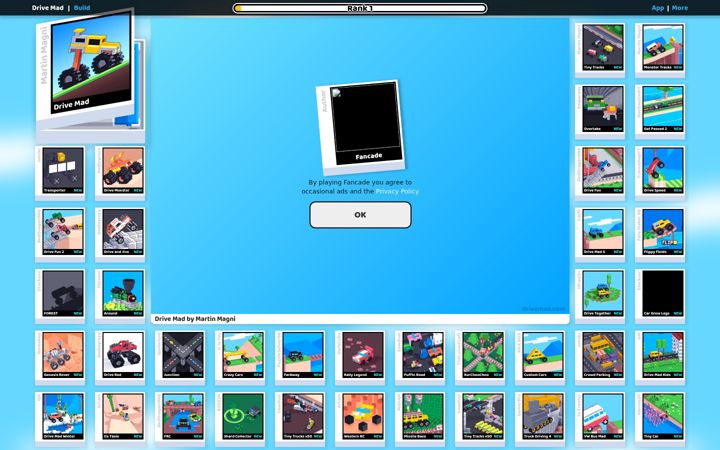Open the Drive and Jive game
The image size is (720, 450).
click(x=120, y=234)
